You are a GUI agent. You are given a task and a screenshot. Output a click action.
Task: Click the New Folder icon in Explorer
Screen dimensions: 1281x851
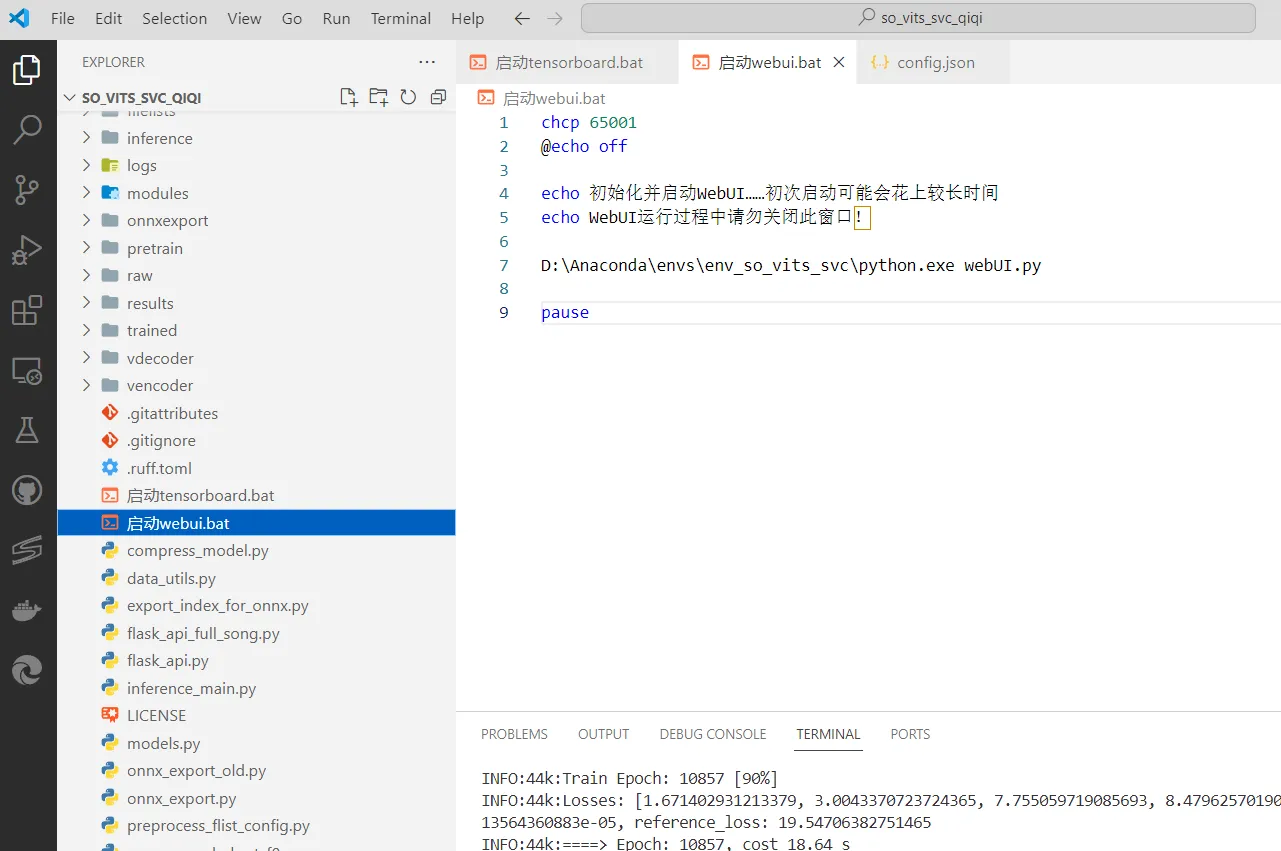point(378,97)
